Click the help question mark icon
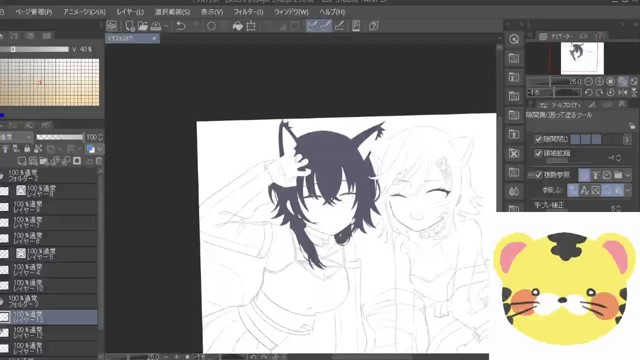 point(373,26)
